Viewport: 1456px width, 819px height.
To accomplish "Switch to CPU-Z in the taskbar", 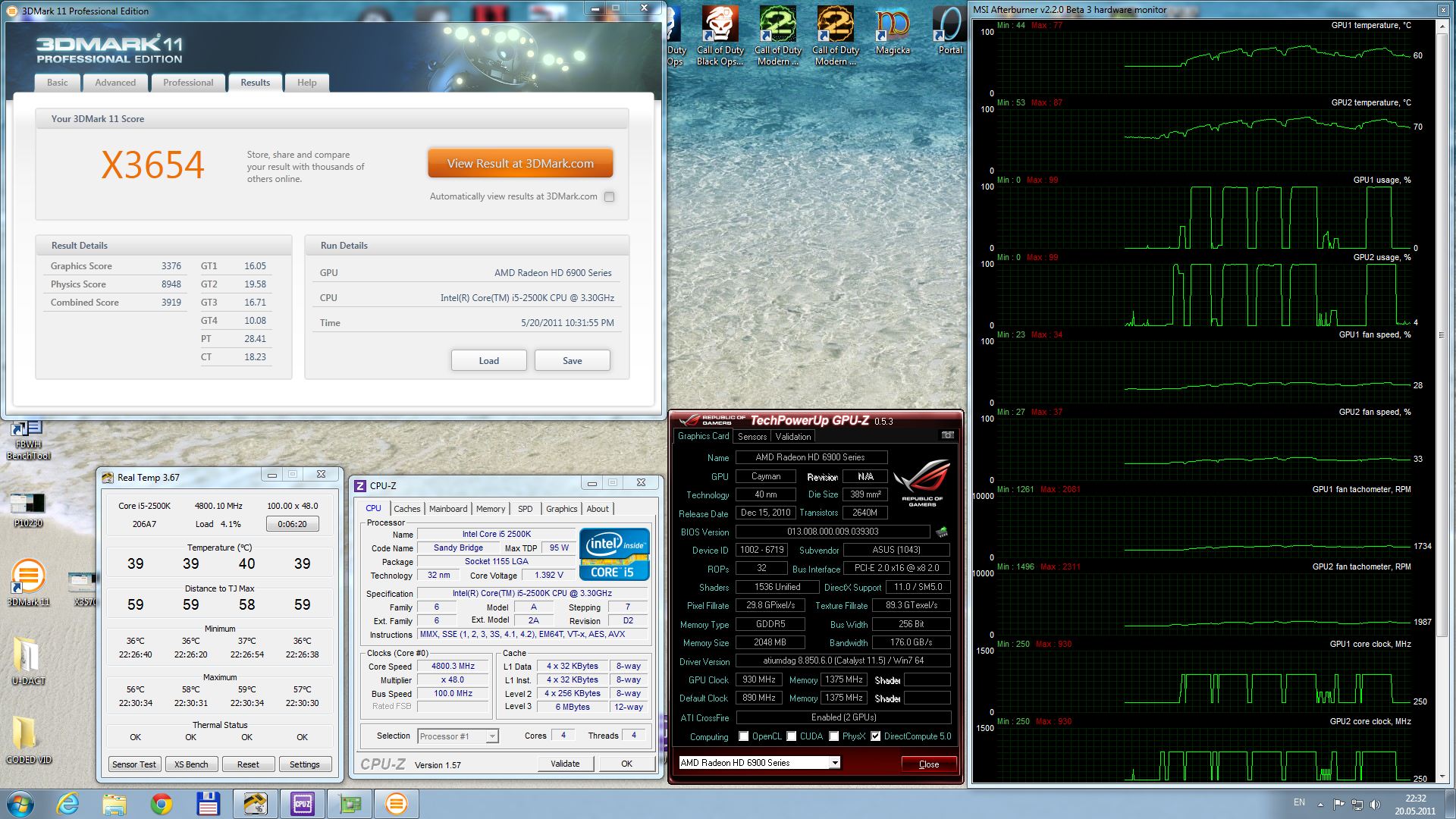I will [302, 804].
